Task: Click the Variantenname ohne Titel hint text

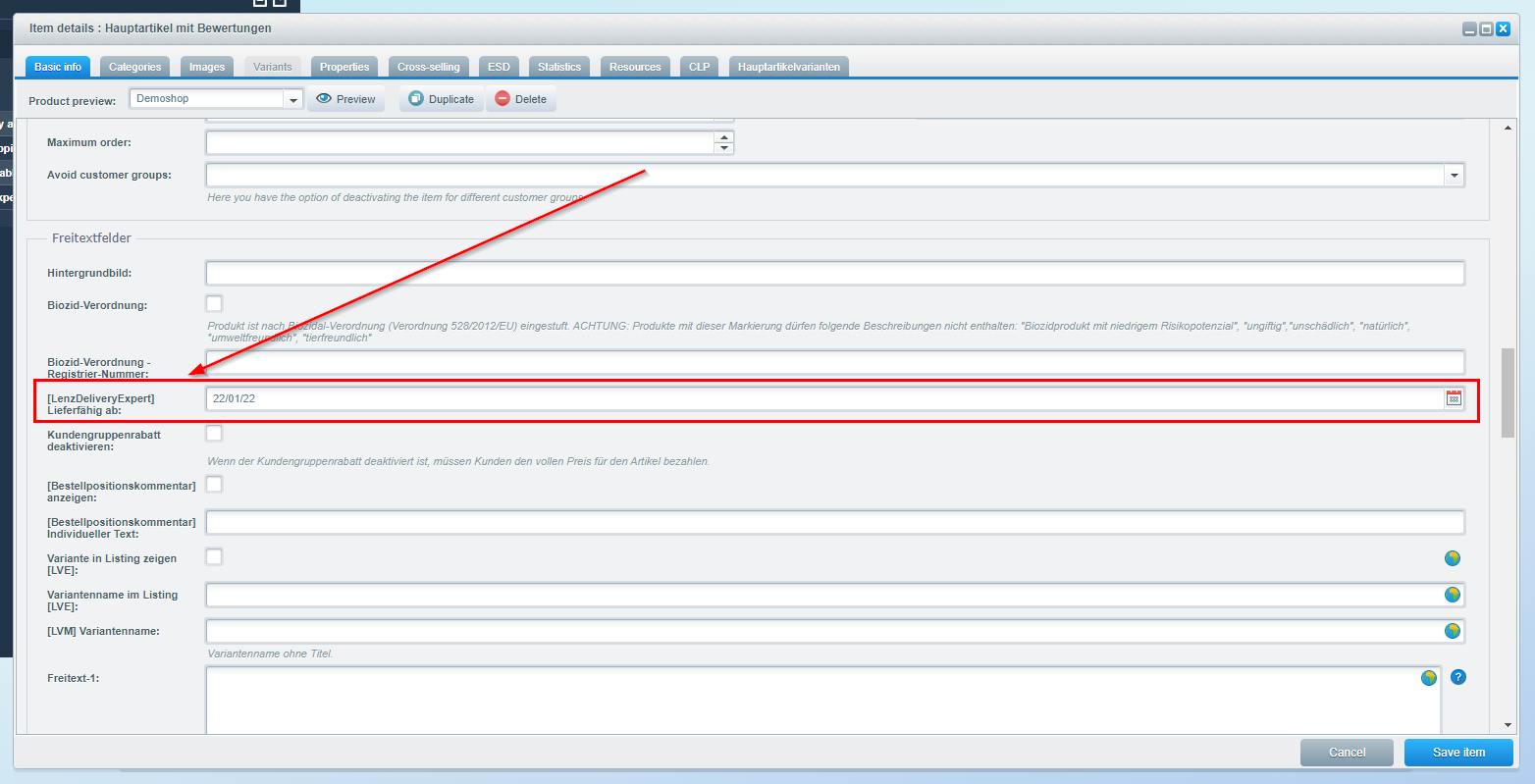Action: click(270, 653)
